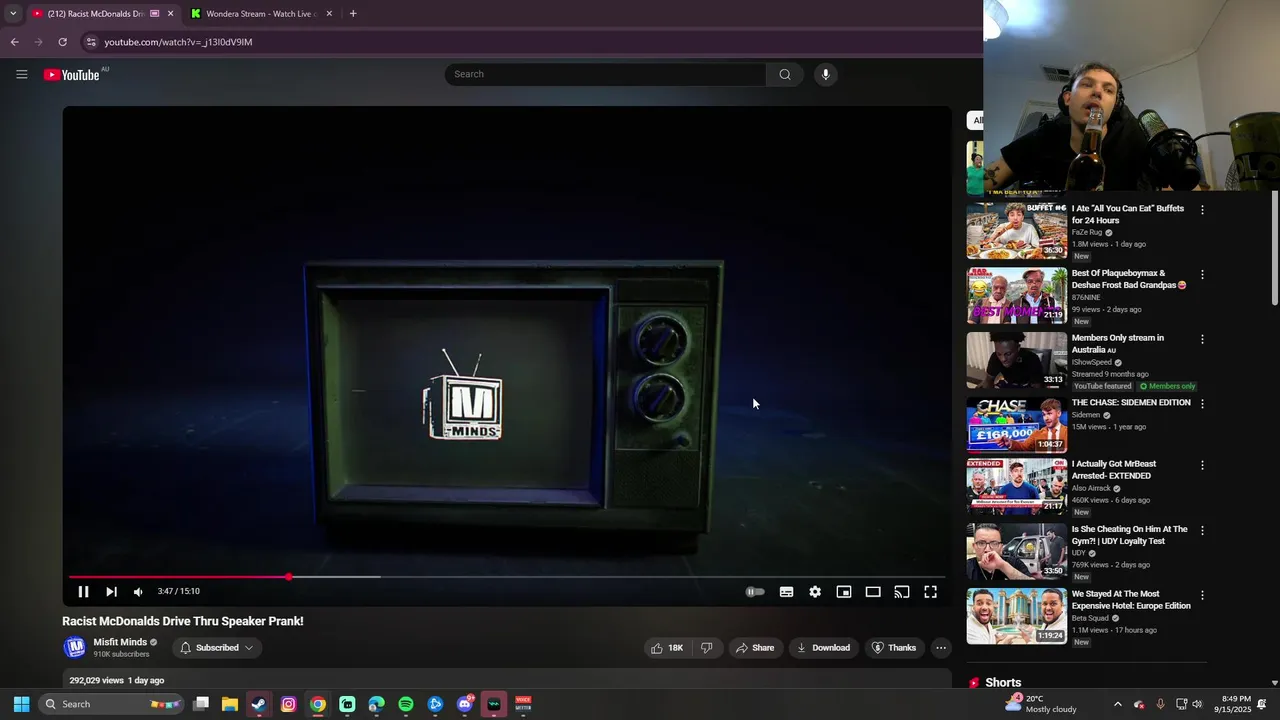The width and height of the screenshot is (1280, 720).
Task: Like the video (18K thumbs up)
Action: (x=667, y=648)
